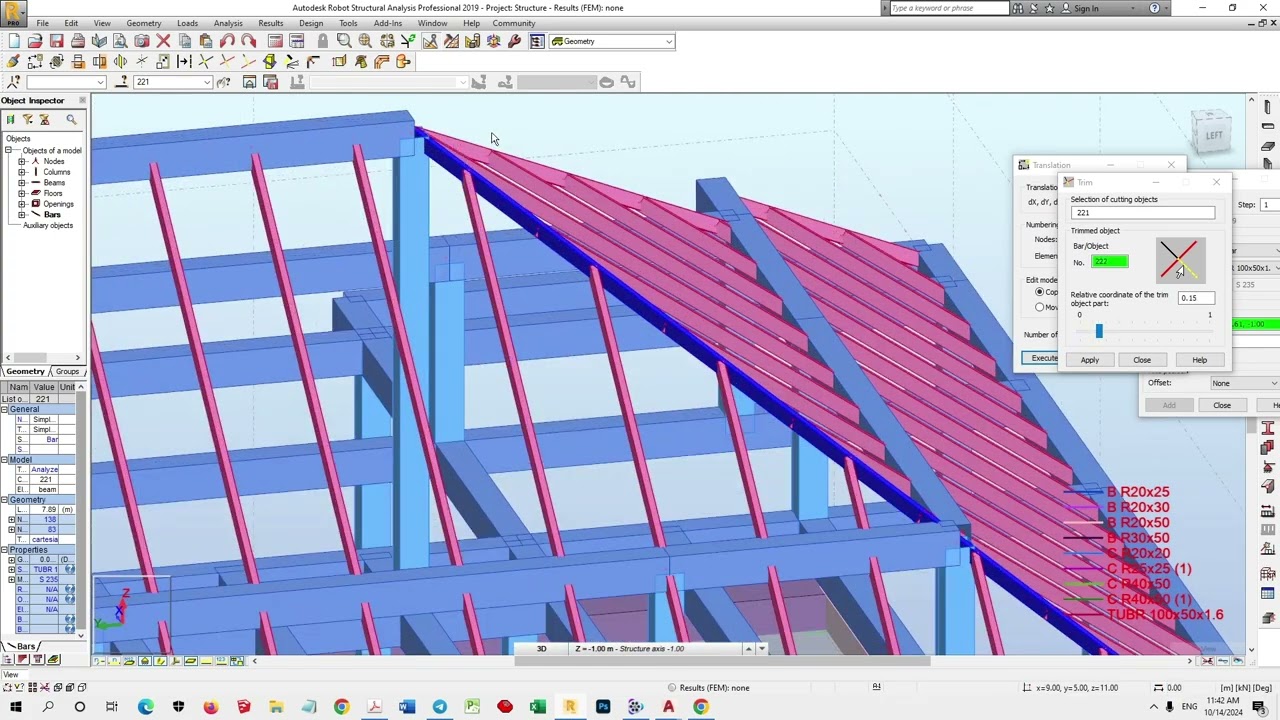Select Copy radio in Translation dialog
1280x720 pixels.
click(1039, 292)
